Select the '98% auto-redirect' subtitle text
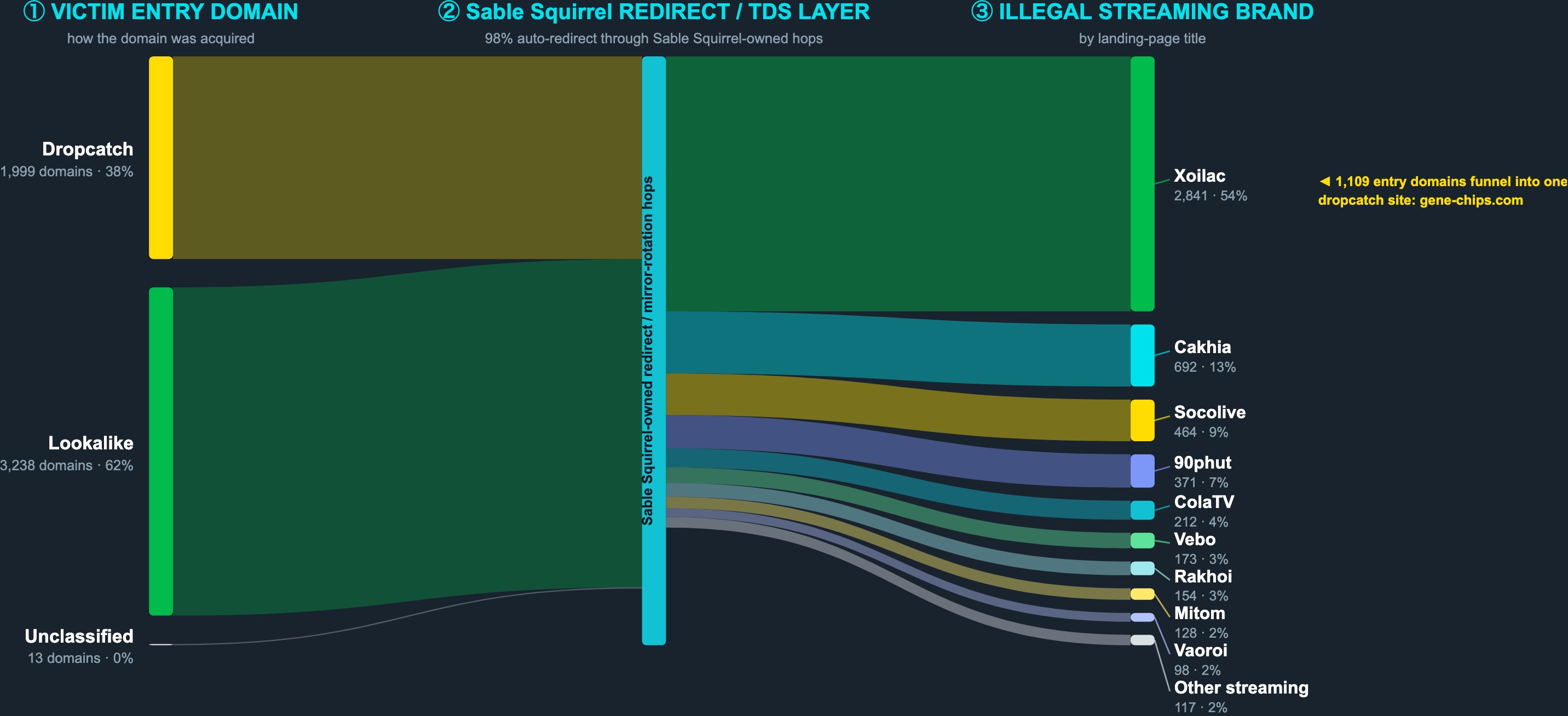 [x=654, y=38]
